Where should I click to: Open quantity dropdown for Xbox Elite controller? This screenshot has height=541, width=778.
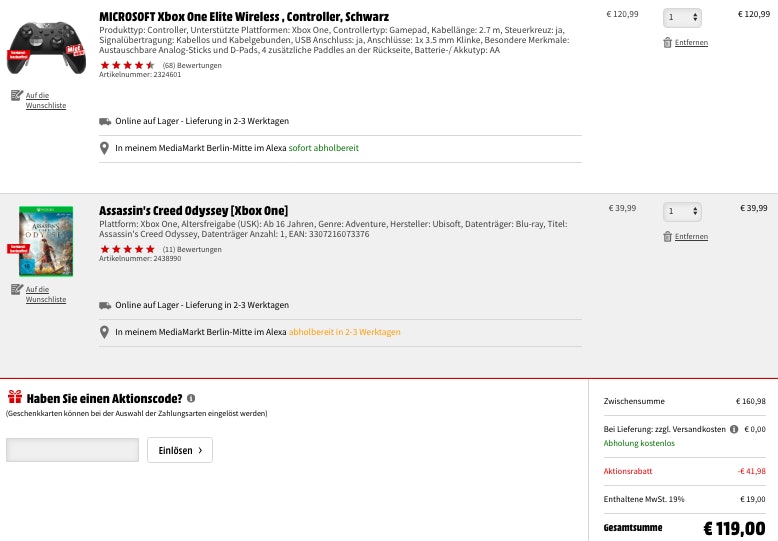(x=682, y=18)
